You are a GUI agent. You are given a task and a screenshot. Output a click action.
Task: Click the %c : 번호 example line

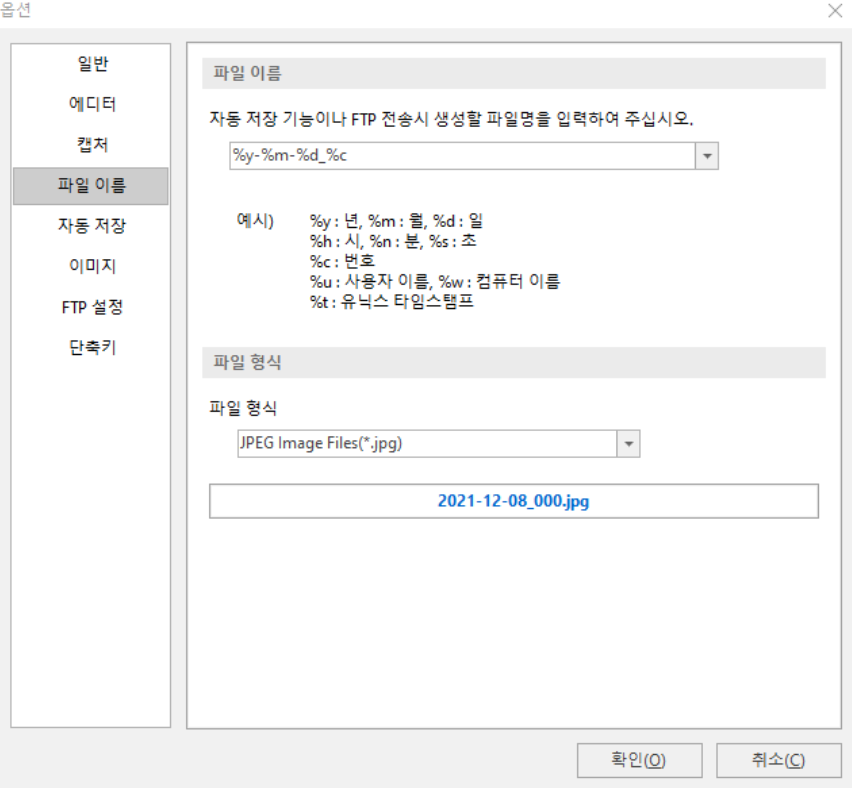(x=342, y=261)
